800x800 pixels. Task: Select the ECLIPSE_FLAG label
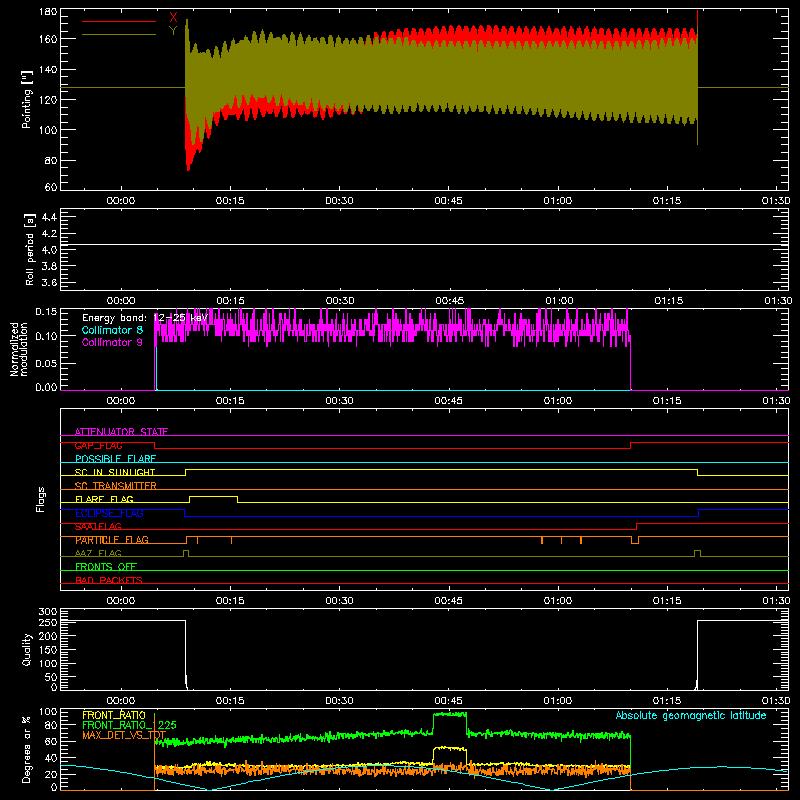109,513
